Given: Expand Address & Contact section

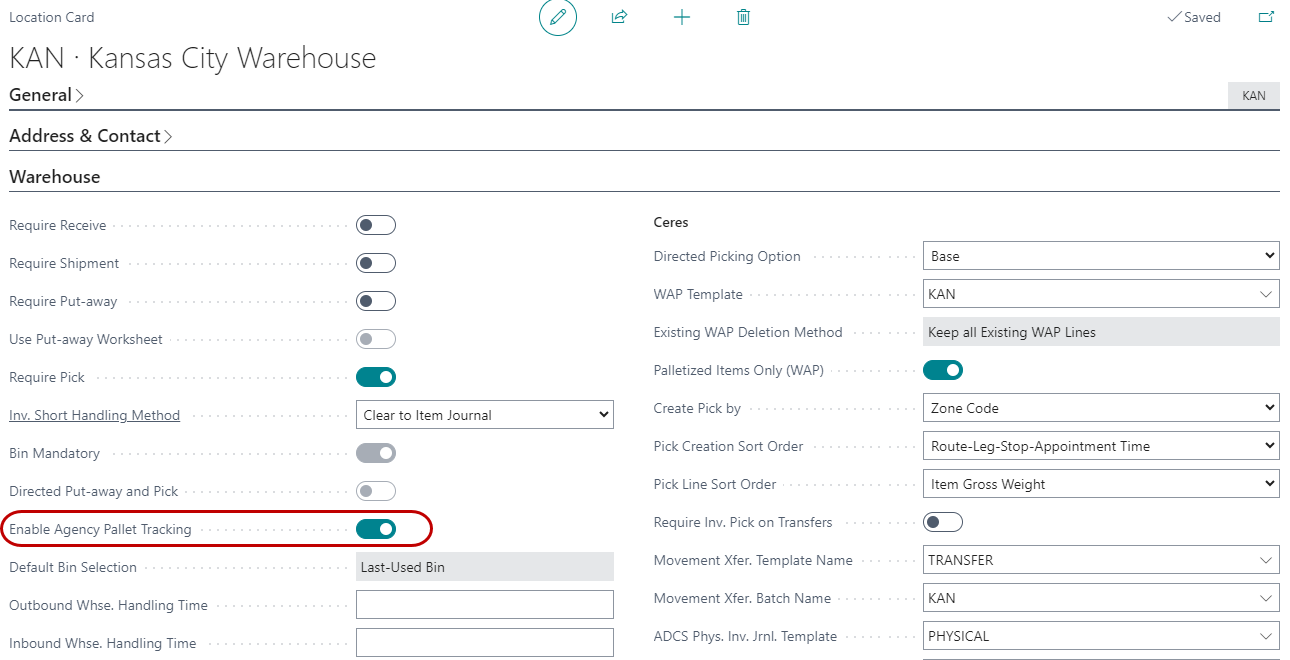Looking at the screenshot, I should pos(90,136).
